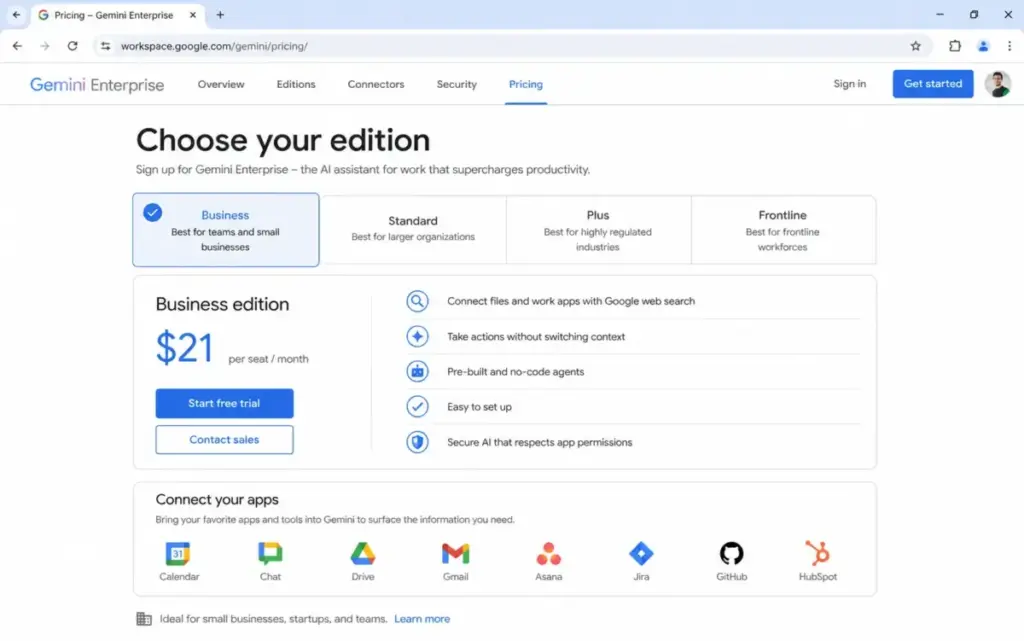Open the Chrome three-dot menu
The height and width of the screenshot is (641, 1024).
[1010, 46]
